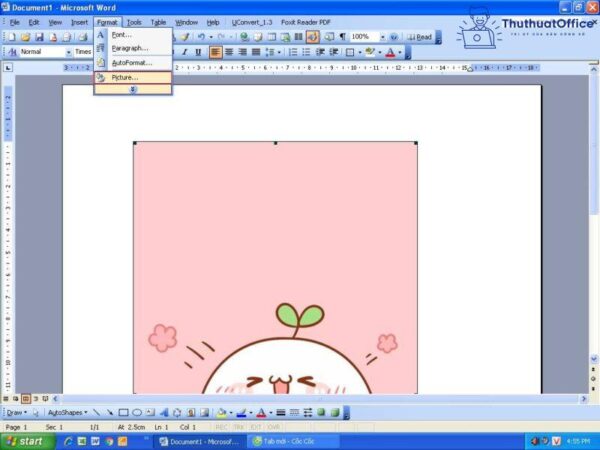Click the Select Objects pointer icon
This screenshot has height=450, width=600.
(x=36, y=412)
